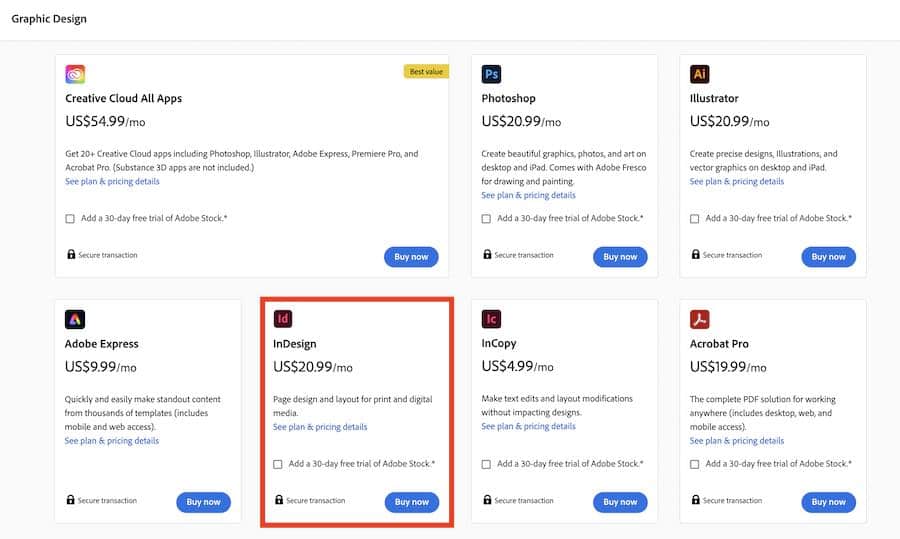See plan & pricing details for Adobe Express

coord(112,441)
